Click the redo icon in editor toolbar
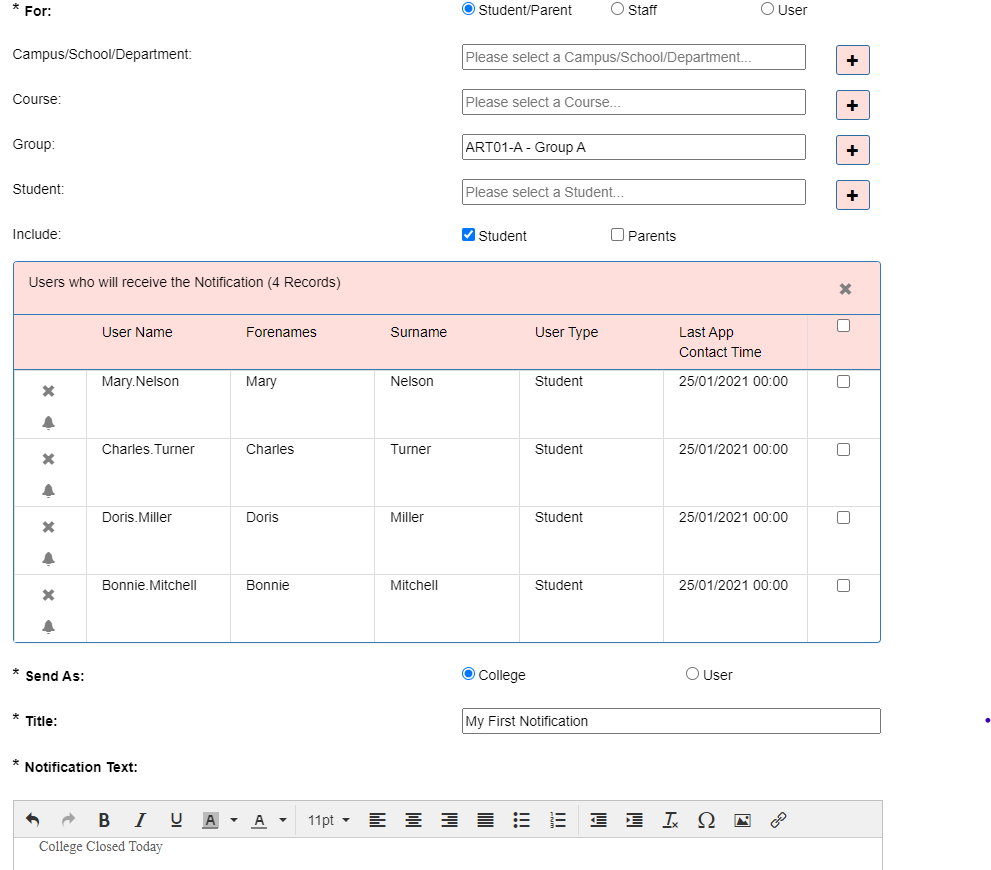Image resolution: width=991 pixels, height=870 pixels. (68, 820)
